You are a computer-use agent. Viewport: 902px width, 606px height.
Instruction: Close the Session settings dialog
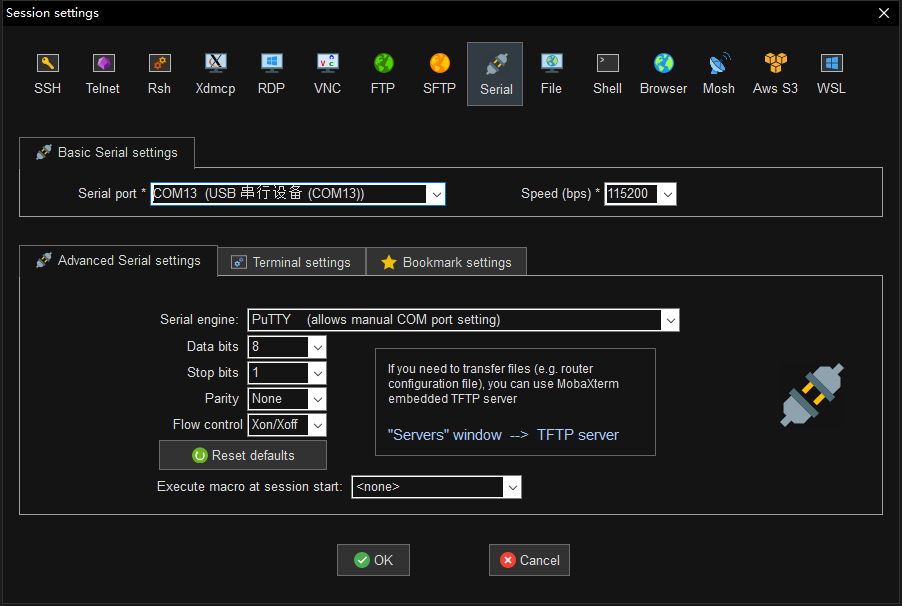(x=884, y=13)
